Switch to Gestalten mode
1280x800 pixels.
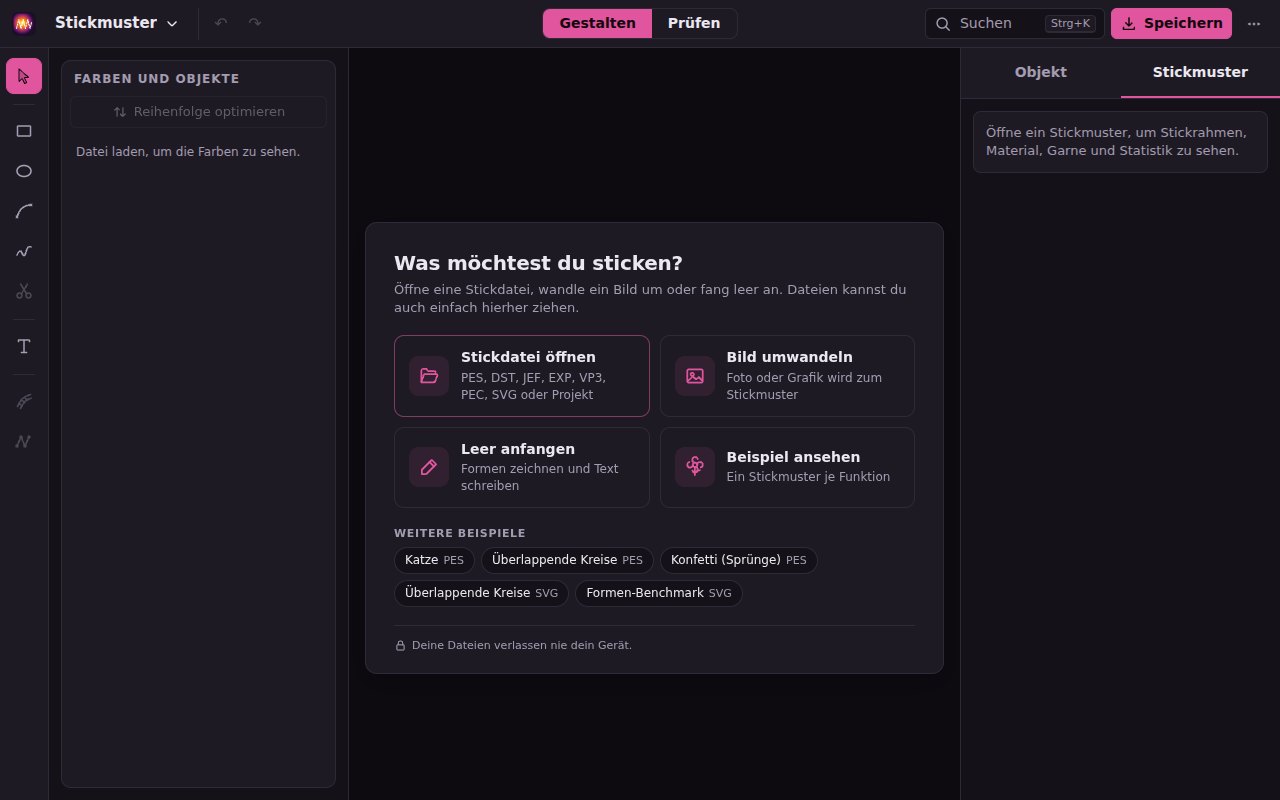[x=598, y=23]
